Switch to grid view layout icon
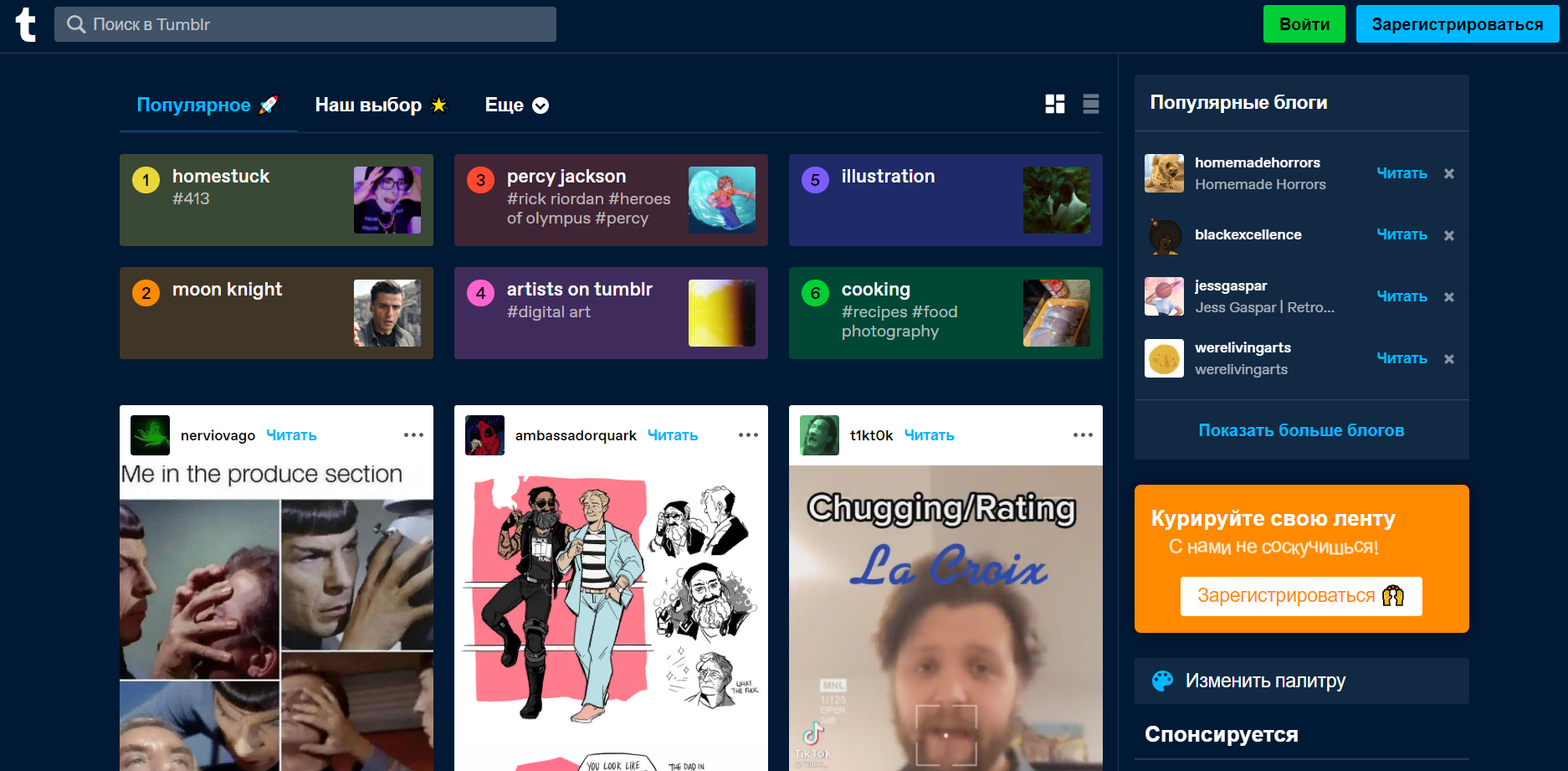 coord(1055,104)
